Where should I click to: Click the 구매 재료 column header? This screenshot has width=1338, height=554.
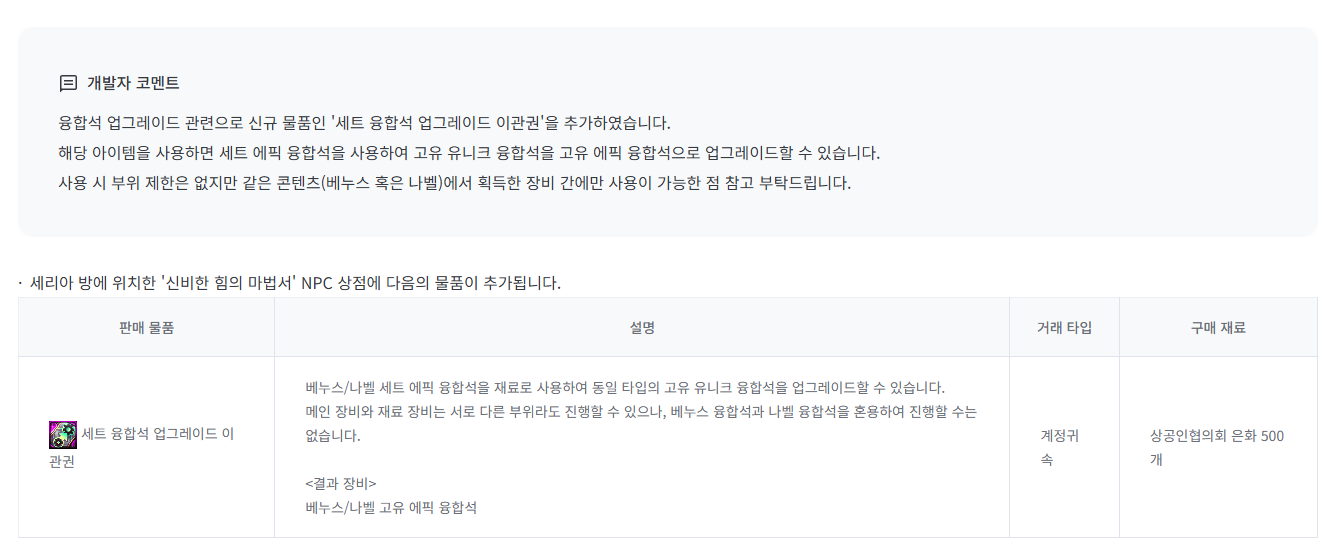pos(1218,327)
